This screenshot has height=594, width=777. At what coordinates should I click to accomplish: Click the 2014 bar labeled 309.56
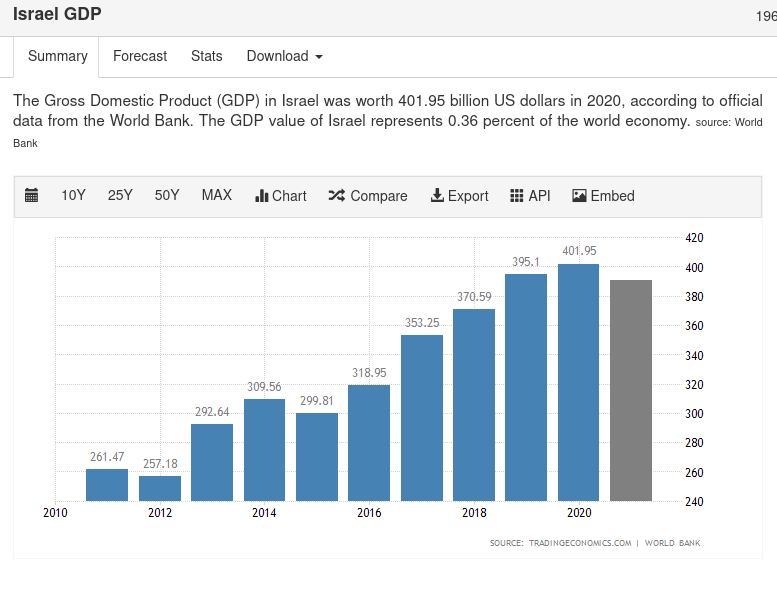264,450
